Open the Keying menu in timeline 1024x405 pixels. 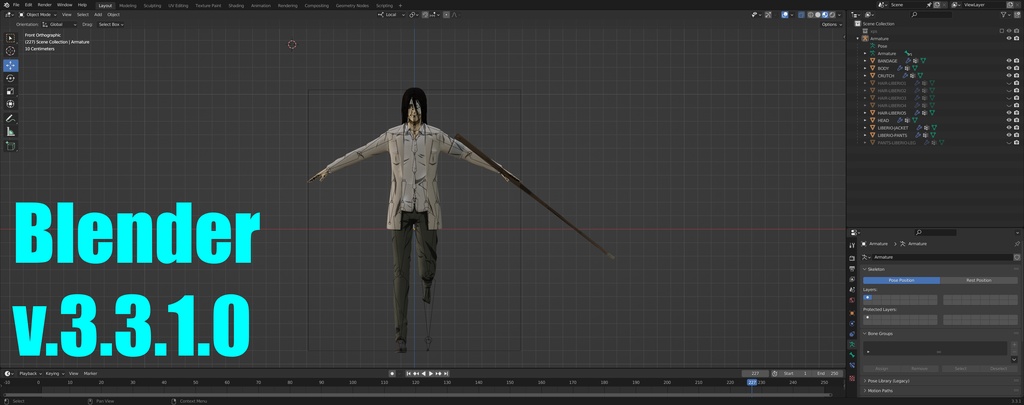54,374
